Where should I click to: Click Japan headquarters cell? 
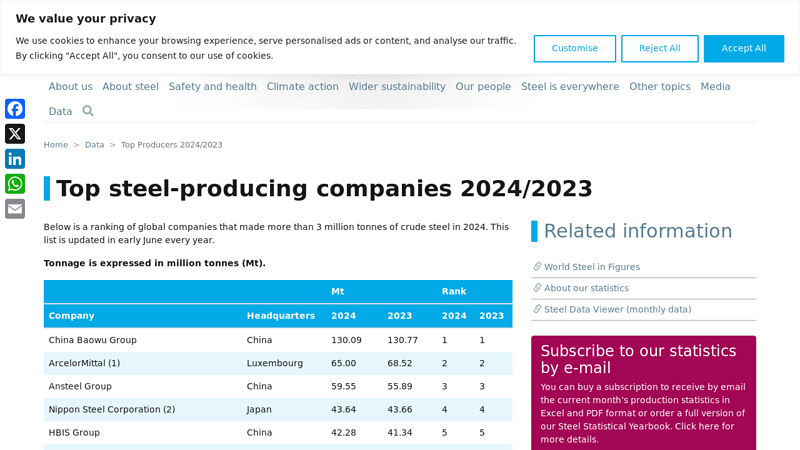point(259,410)
